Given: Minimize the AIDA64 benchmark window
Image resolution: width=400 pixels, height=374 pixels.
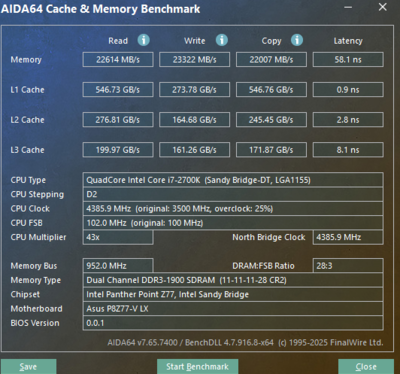Looking at the screenshot, I should click(x=348, y=7).
